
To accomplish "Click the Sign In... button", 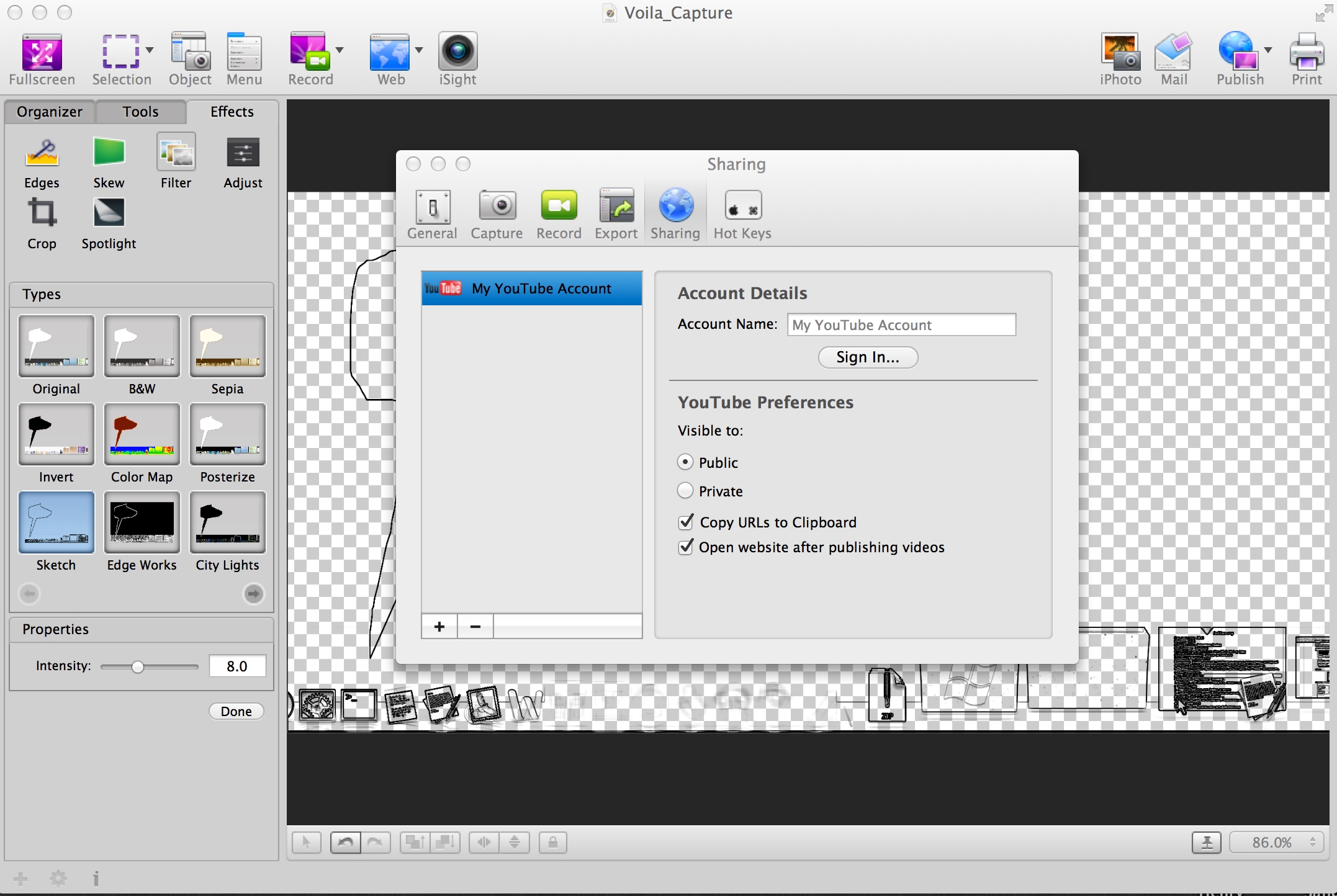I will tap(868, 357).
